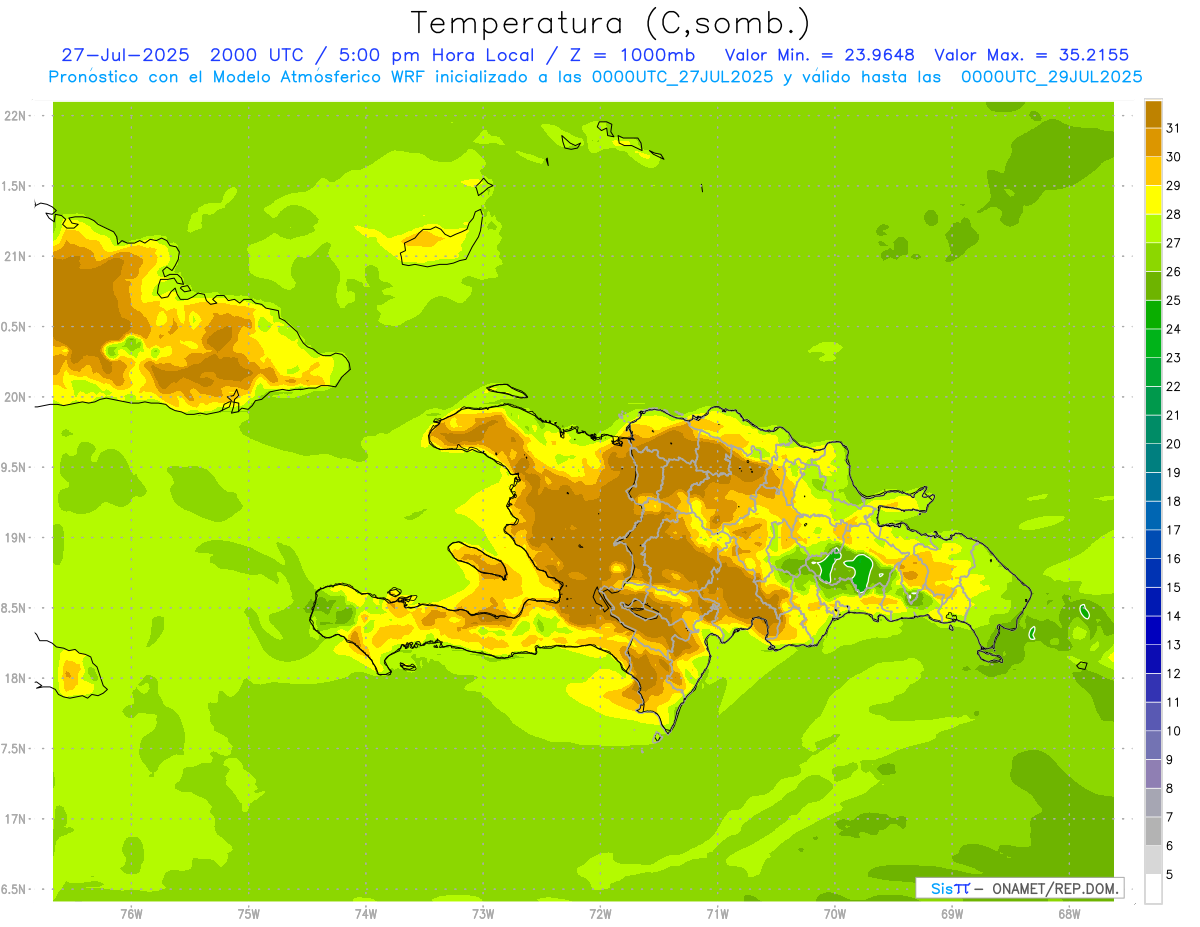Click the "30" label on the color scale
The height and width of the screenshot is (927, 1200).
pos(1174,157)
